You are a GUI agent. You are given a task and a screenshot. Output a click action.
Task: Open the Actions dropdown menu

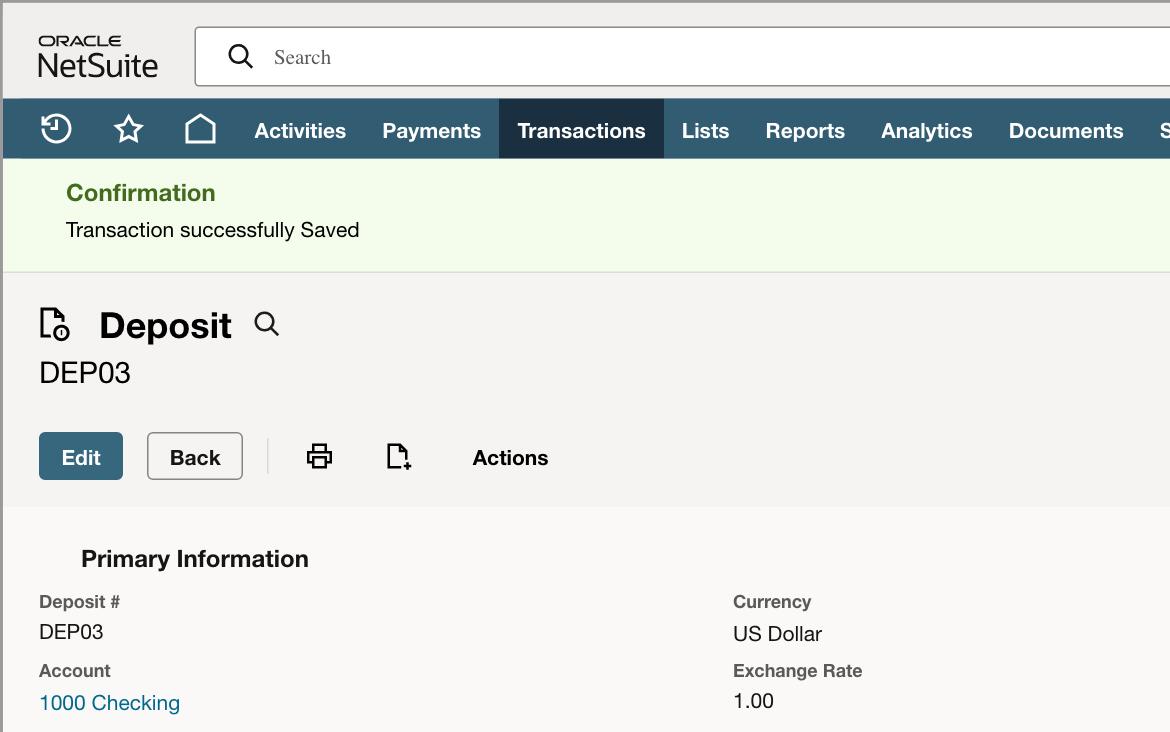coord(510,457)
